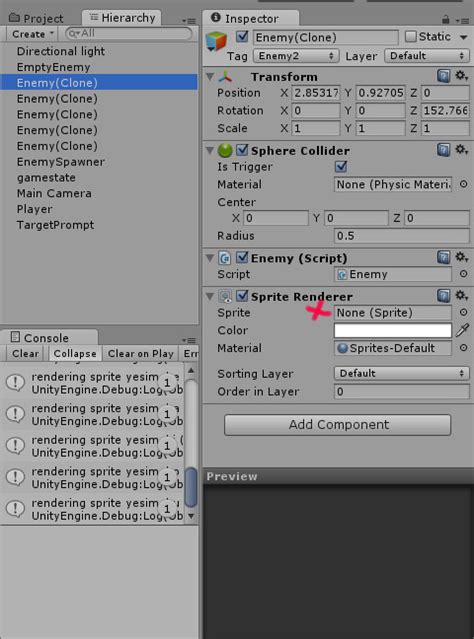This screenshot has width=474, height=639.
Task: Open the Hierarchy panel options menu
Action: (x=189, y=21)
